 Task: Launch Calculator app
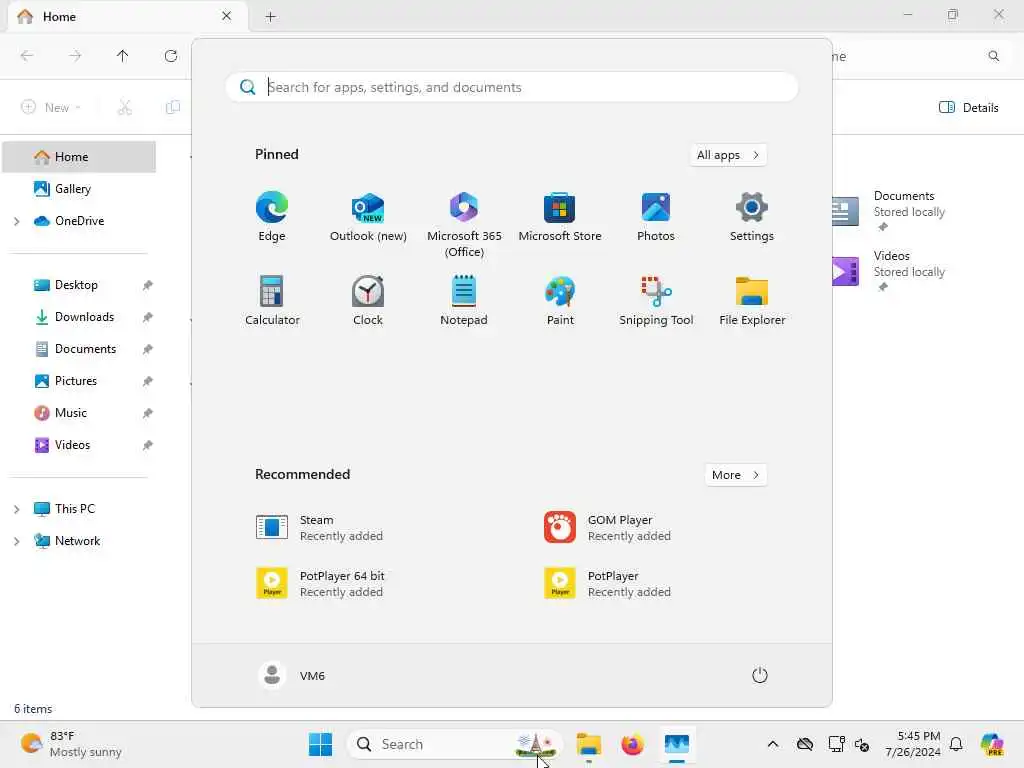click(x=272, y=300)
